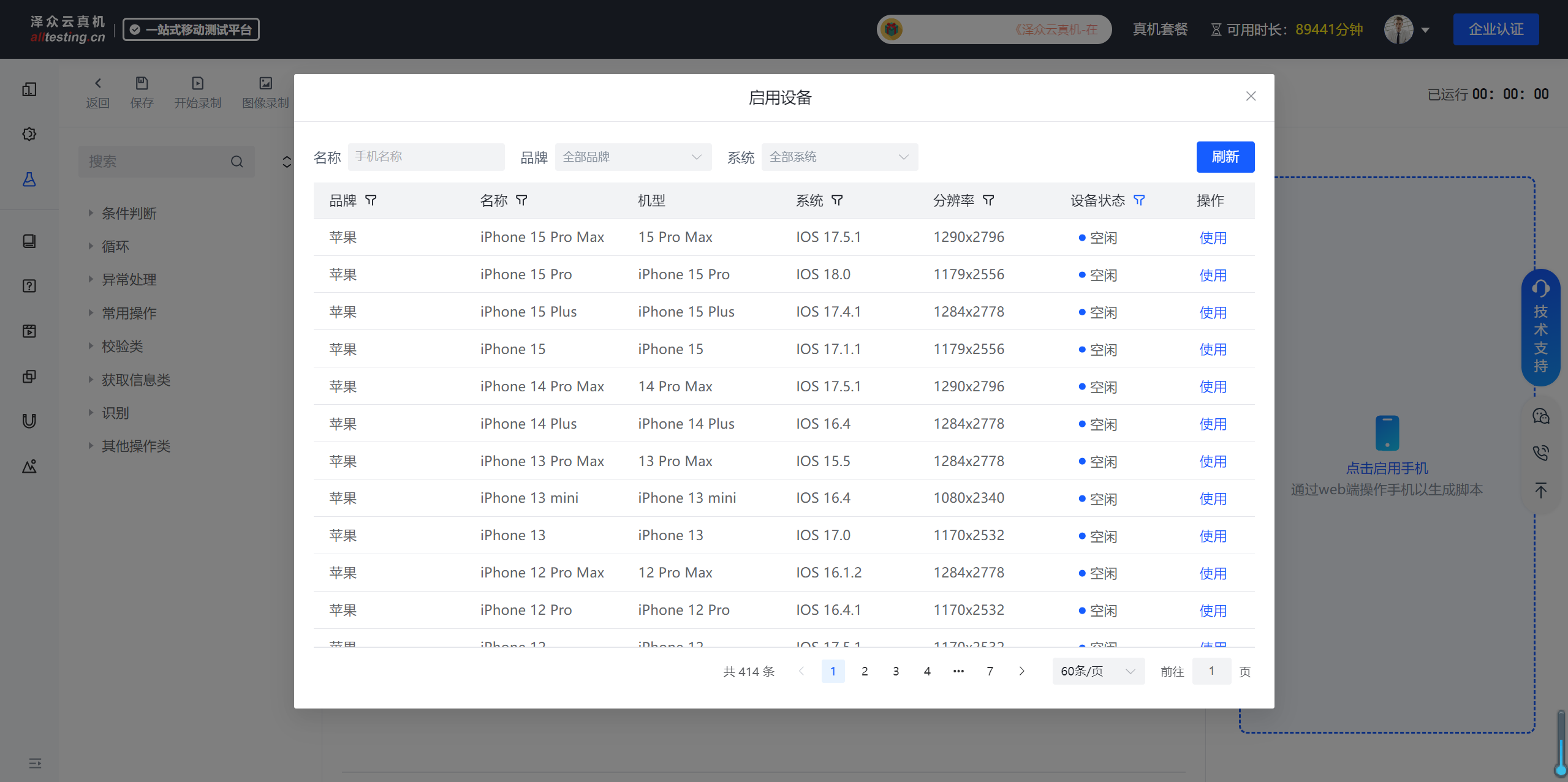
Task: Click 使用 for iPhone 15 Plus
Action: click(x=1213, y=312)
